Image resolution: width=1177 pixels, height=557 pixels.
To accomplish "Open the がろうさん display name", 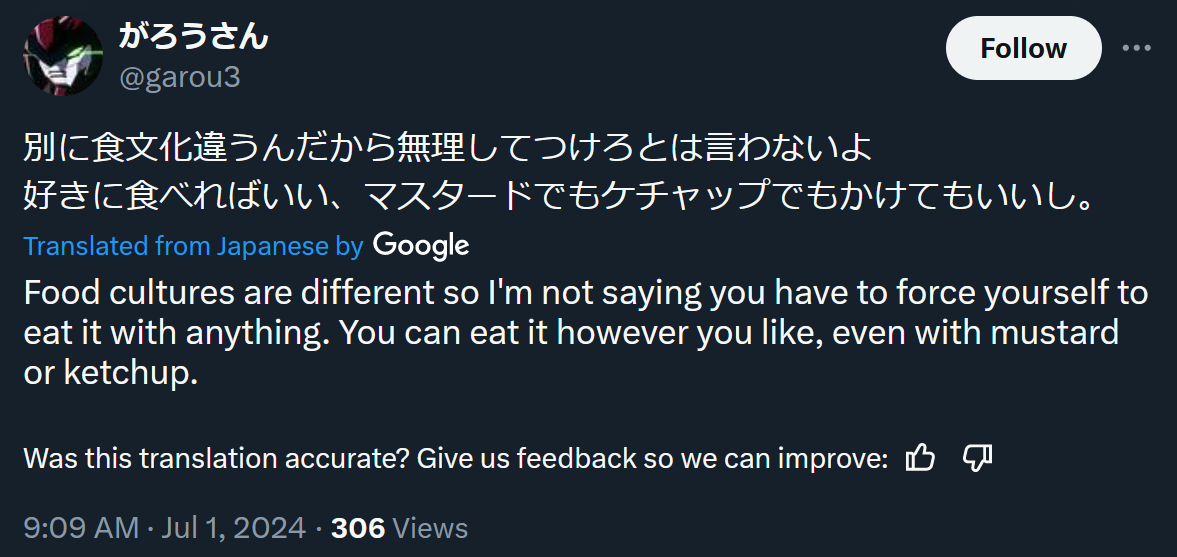I will click(194, 36).
